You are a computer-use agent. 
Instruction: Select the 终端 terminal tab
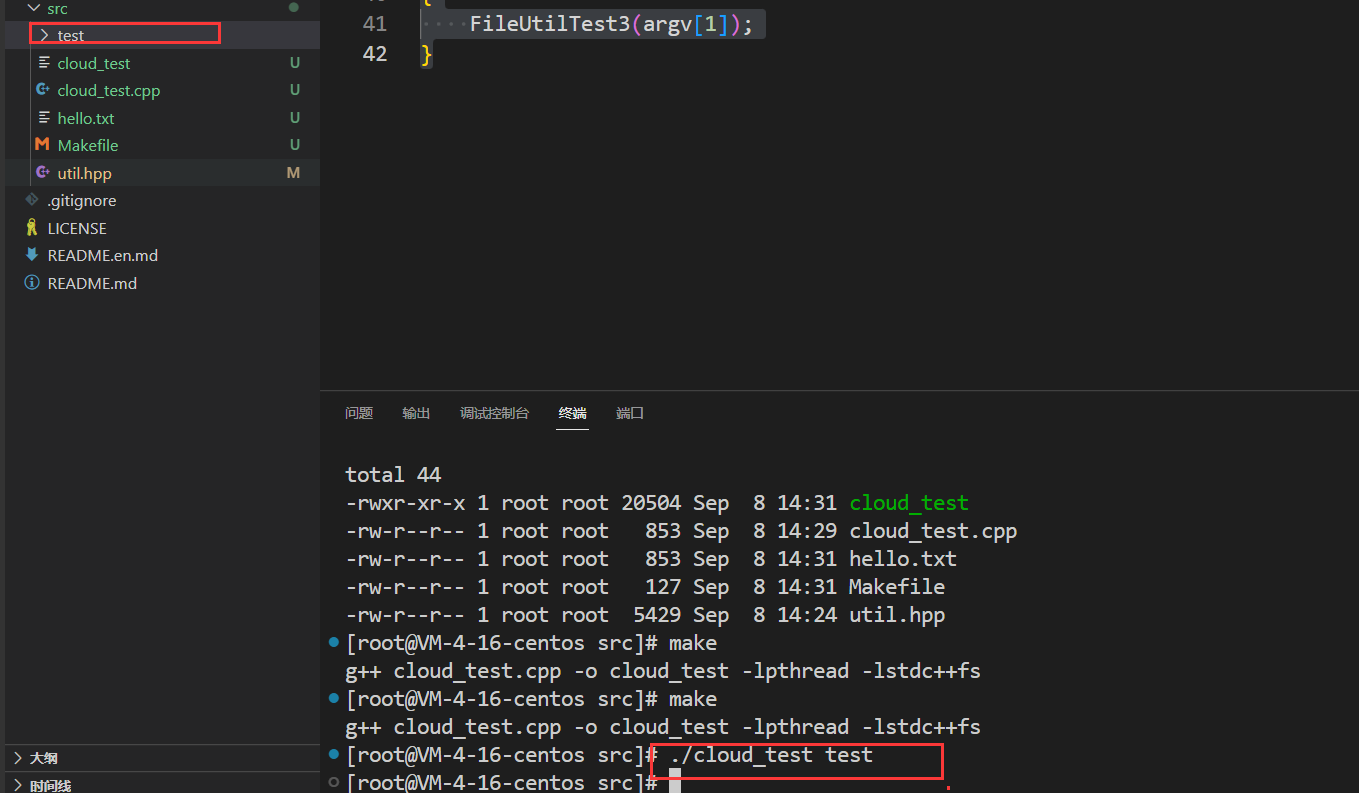click(573, 413)
